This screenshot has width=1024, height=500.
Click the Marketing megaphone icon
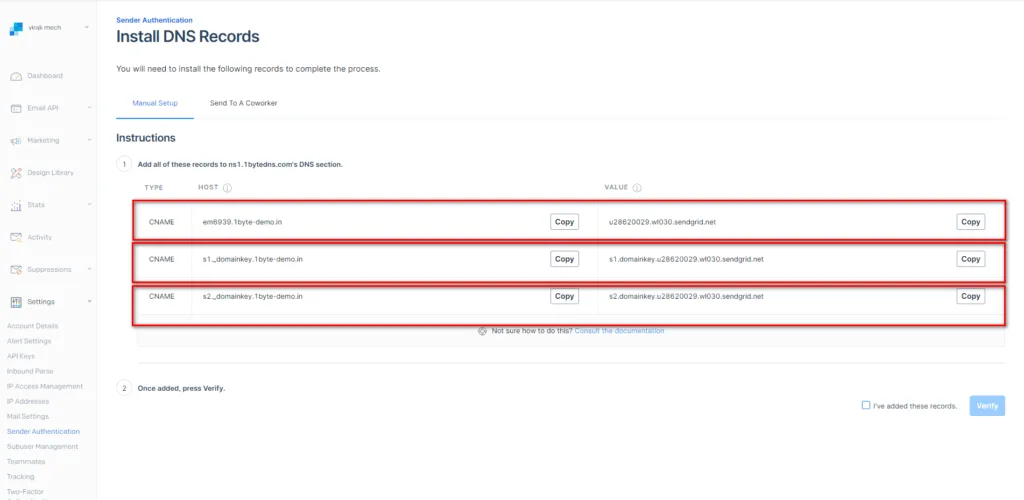(16, 141)
